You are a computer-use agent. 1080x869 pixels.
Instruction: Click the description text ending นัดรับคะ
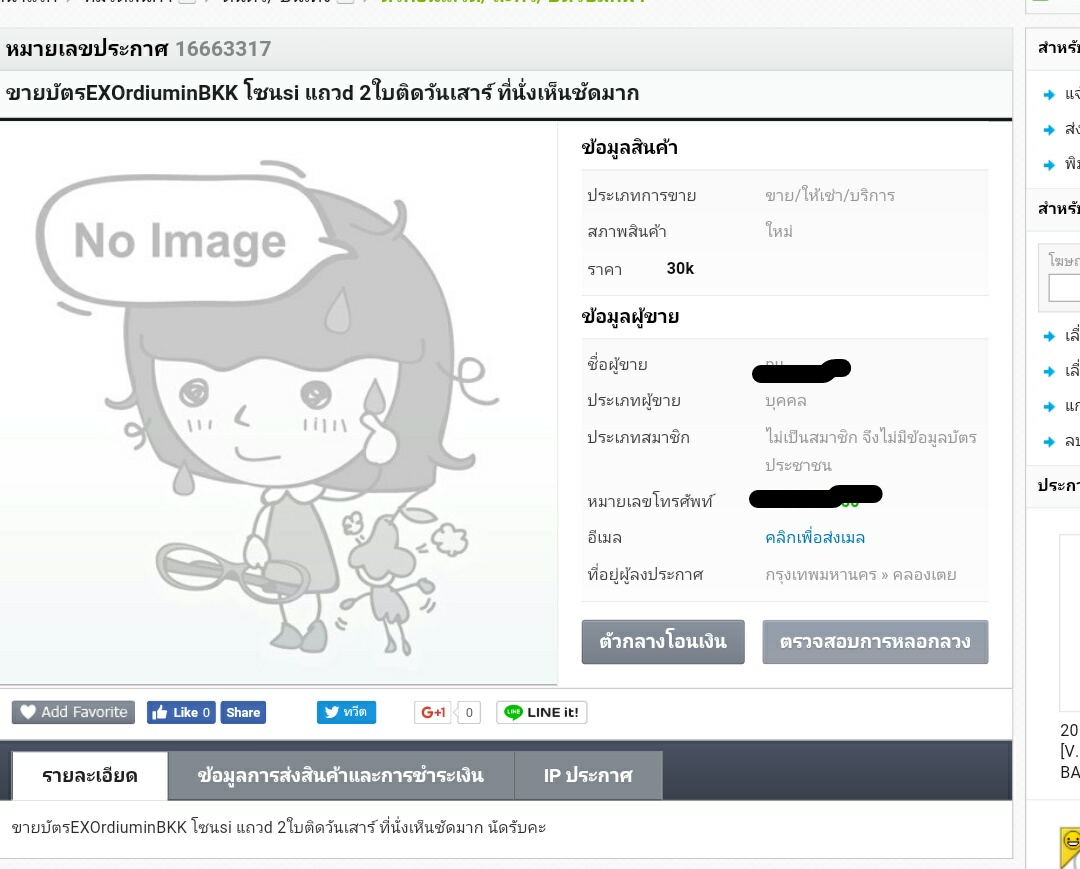click(278, 828)
